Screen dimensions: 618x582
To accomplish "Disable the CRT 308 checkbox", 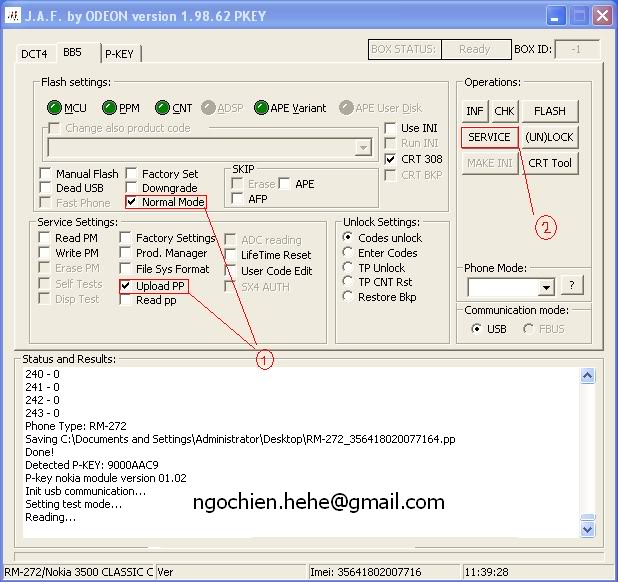I will pos(391,159).
